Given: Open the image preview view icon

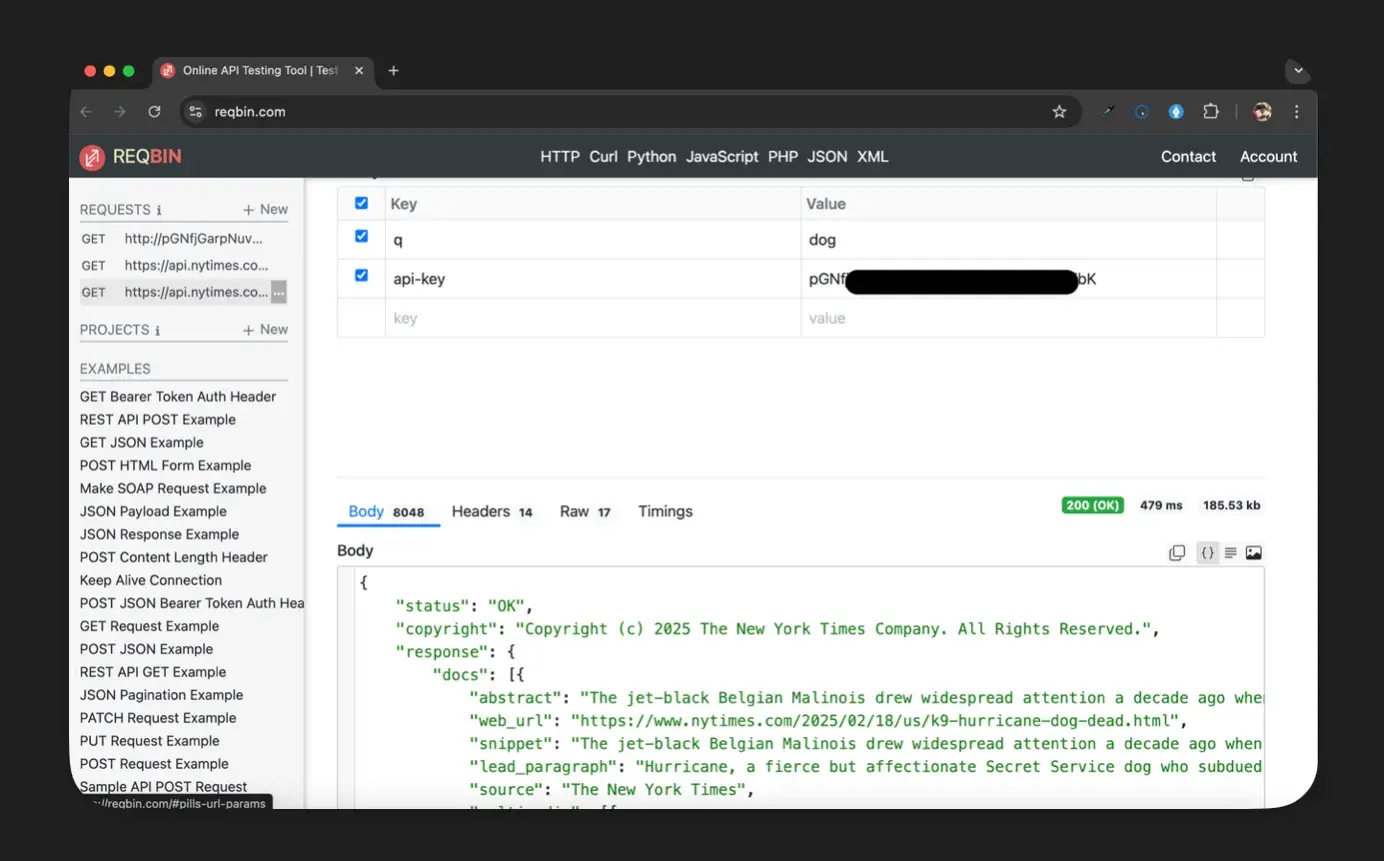Looking at the screenshot, I should (1254, 553).
